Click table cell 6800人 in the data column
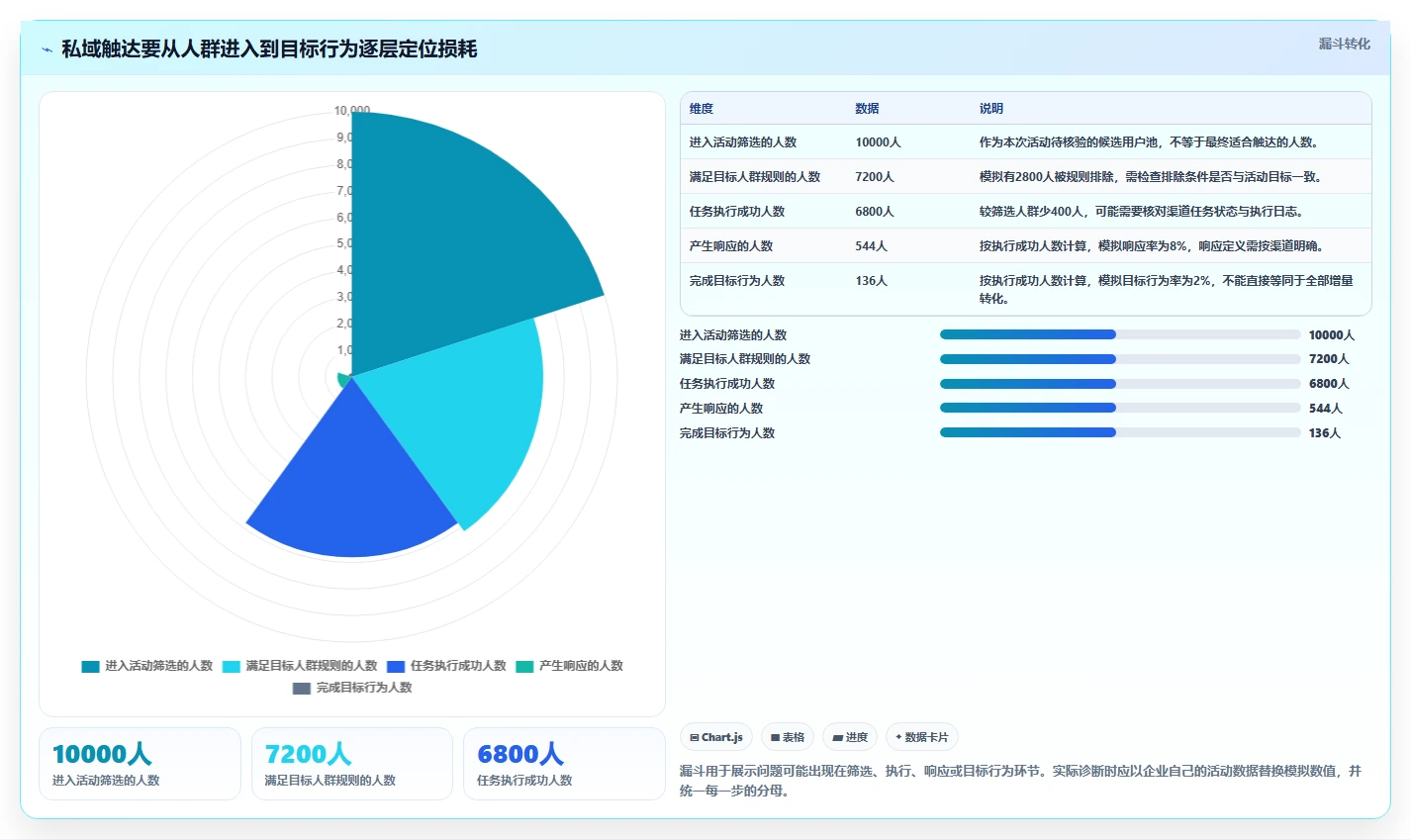 (x=875, y=212)
